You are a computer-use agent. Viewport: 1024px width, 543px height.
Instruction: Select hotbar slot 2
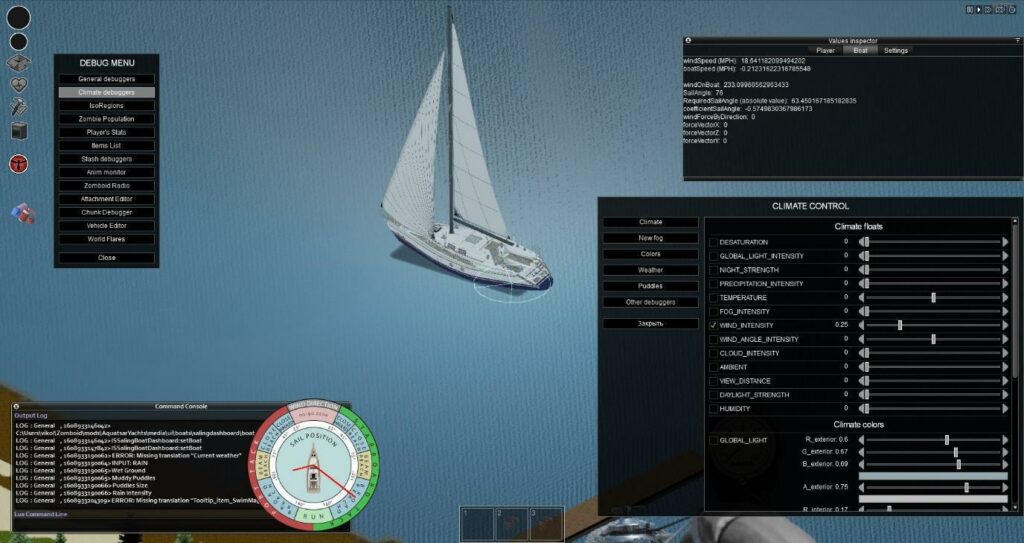[511, 524]
